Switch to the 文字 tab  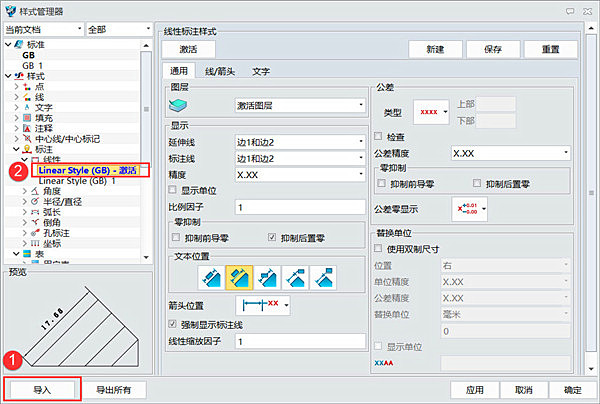point(260,71)
